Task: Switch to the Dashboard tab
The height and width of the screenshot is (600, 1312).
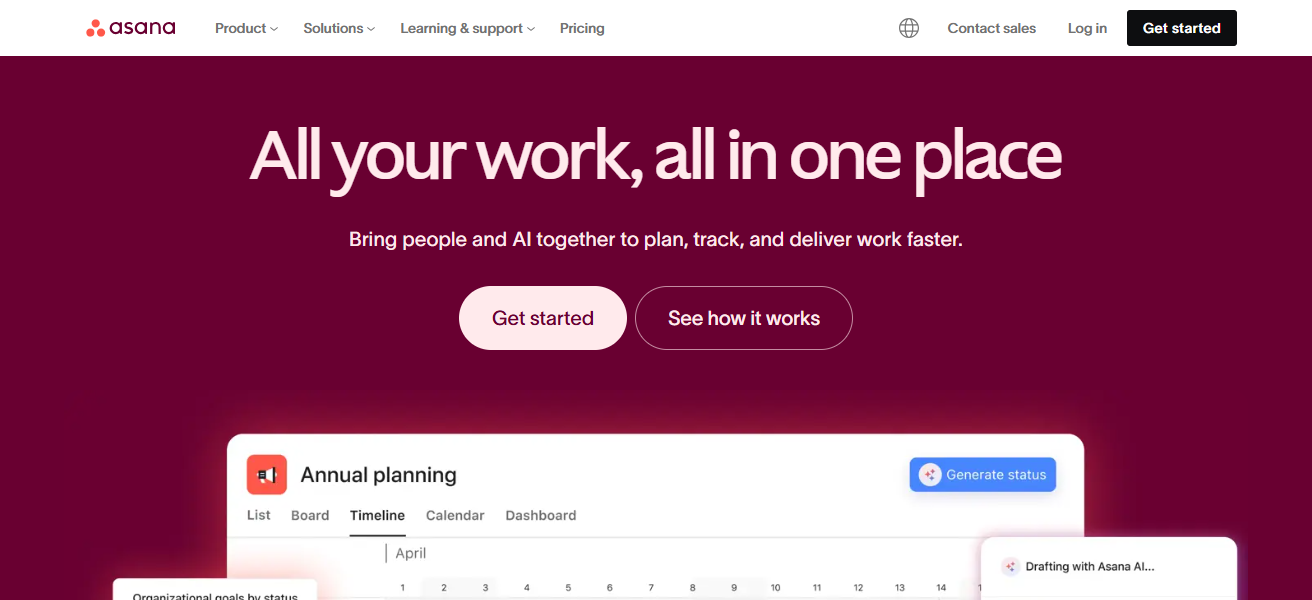Action: click(x=541, y=515)
